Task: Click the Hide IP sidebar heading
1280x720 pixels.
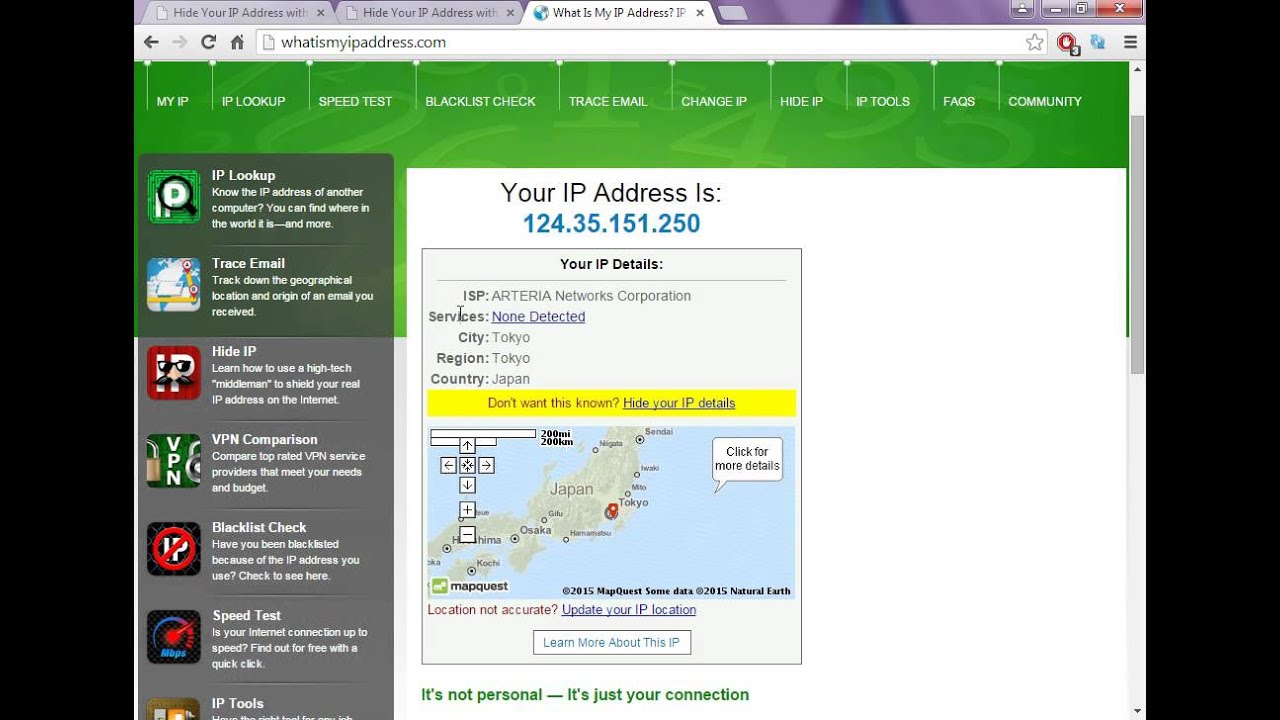Action: (x=234, y=351)
